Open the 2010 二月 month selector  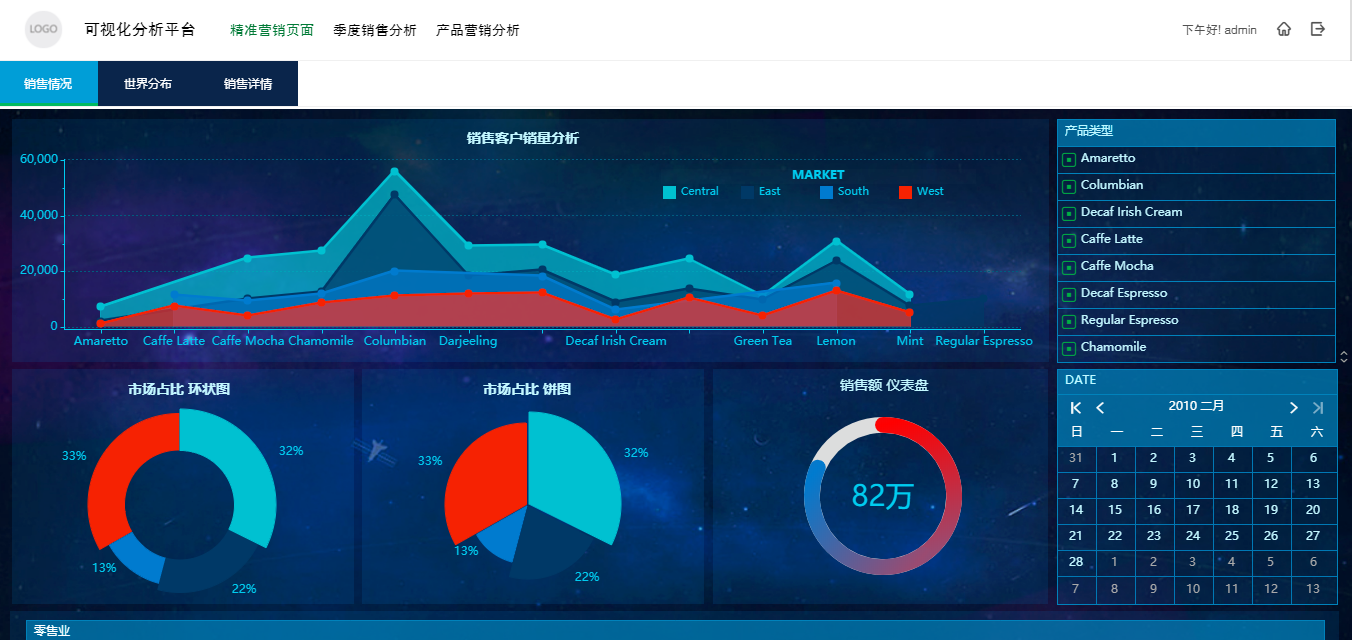click(1196, 406)
